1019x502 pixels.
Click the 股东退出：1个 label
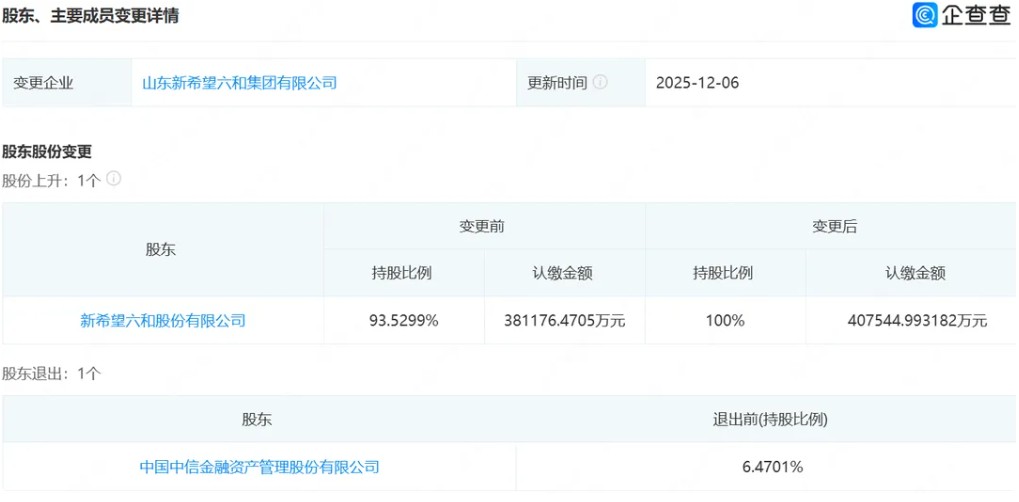[x=51, y=373]
